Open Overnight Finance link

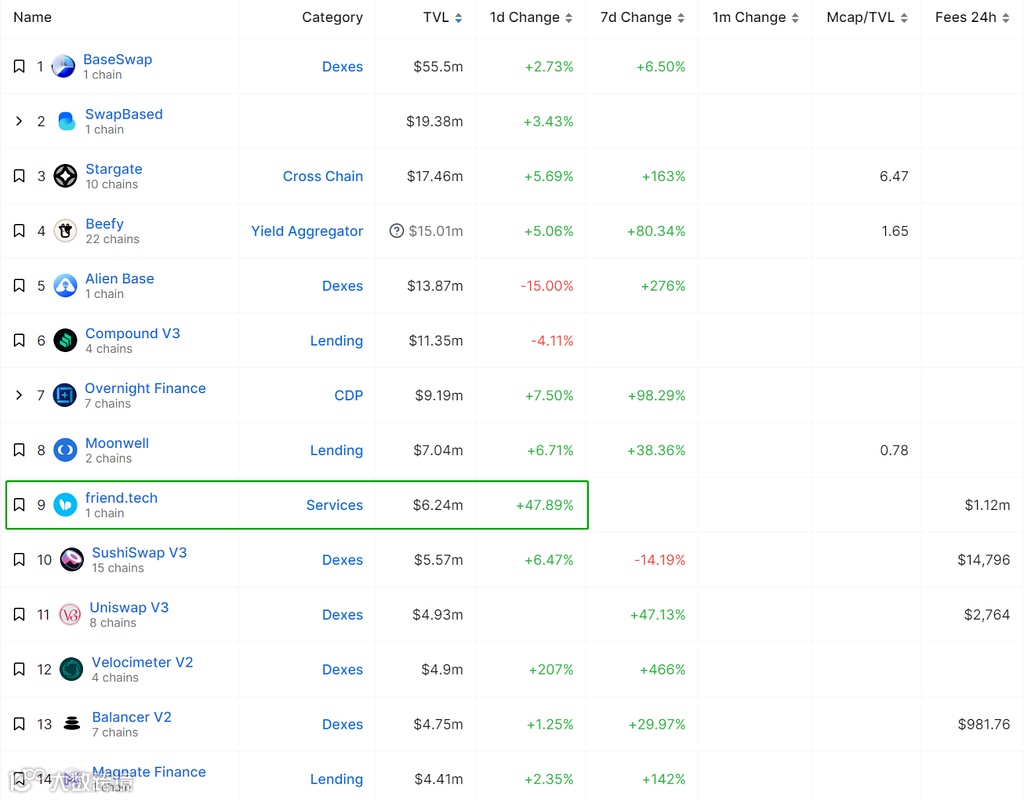click(145, 389)
